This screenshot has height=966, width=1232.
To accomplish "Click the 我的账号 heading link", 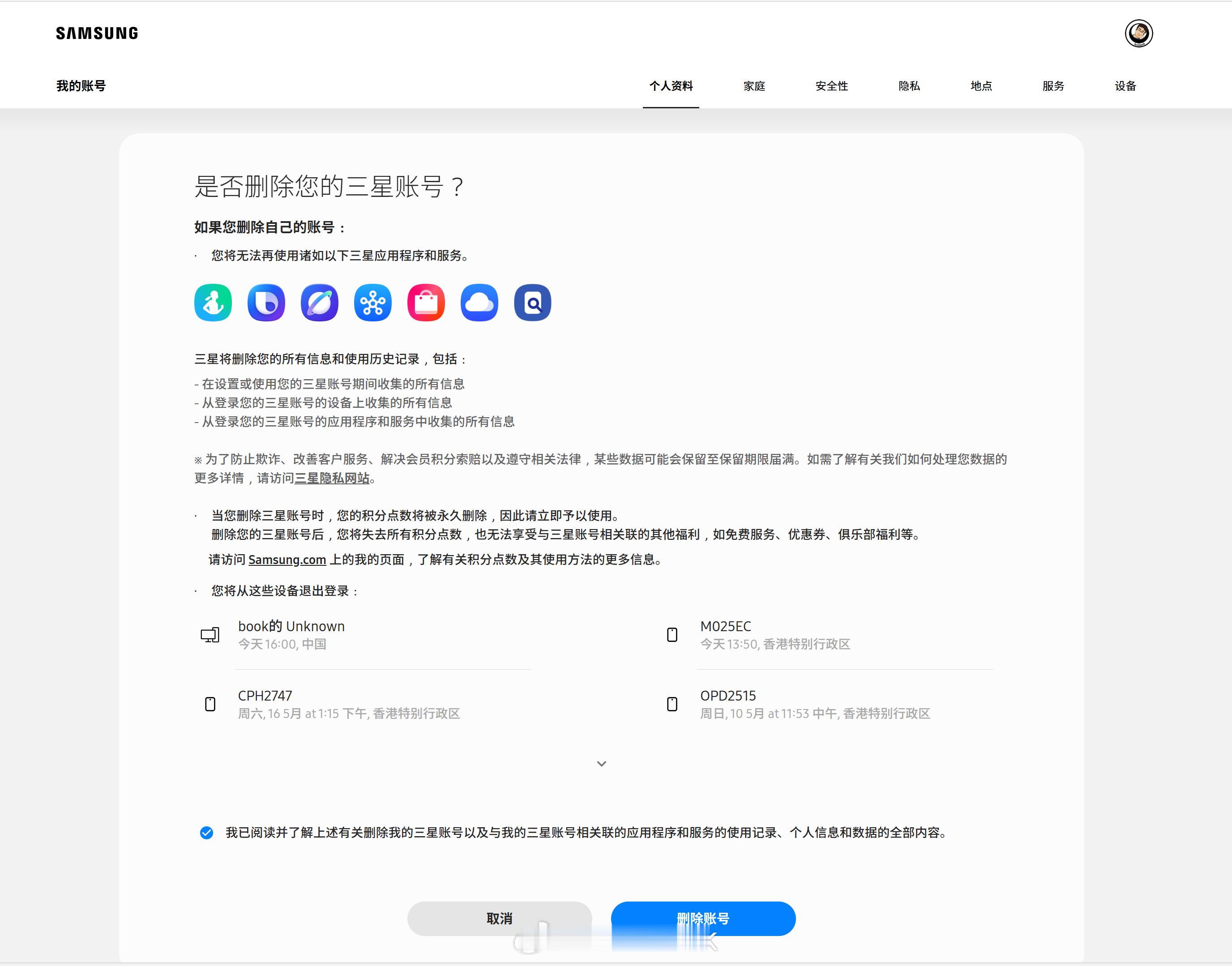I will click(x=81, y=86).
